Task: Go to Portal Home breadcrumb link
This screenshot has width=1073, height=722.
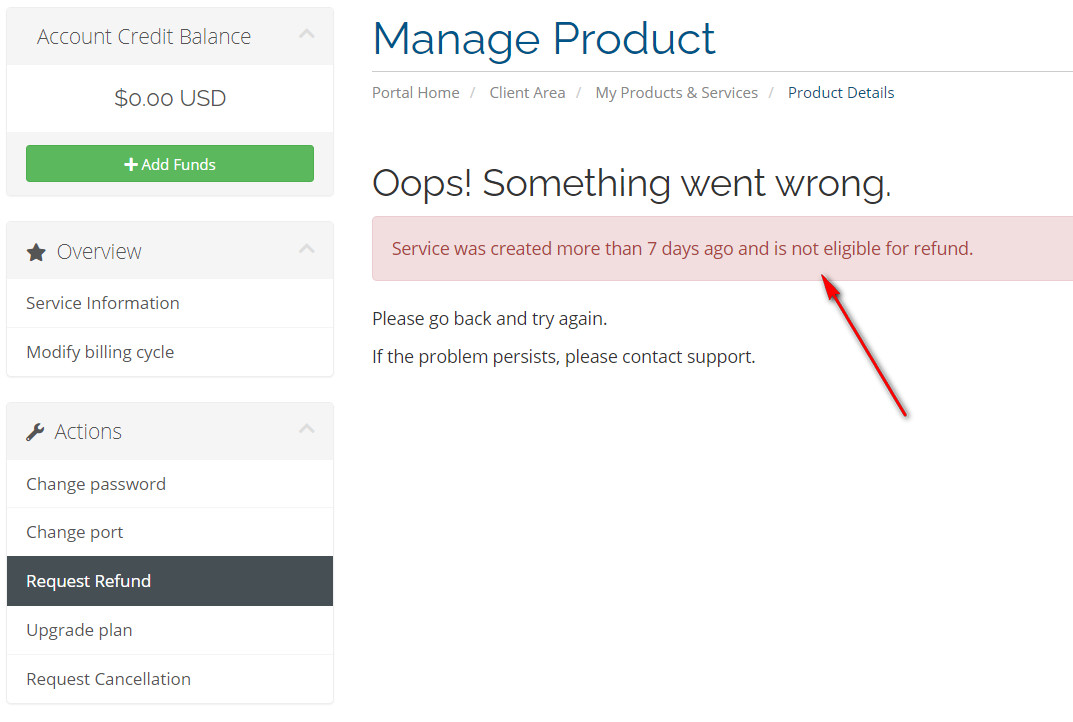Action: pos(416,93)
